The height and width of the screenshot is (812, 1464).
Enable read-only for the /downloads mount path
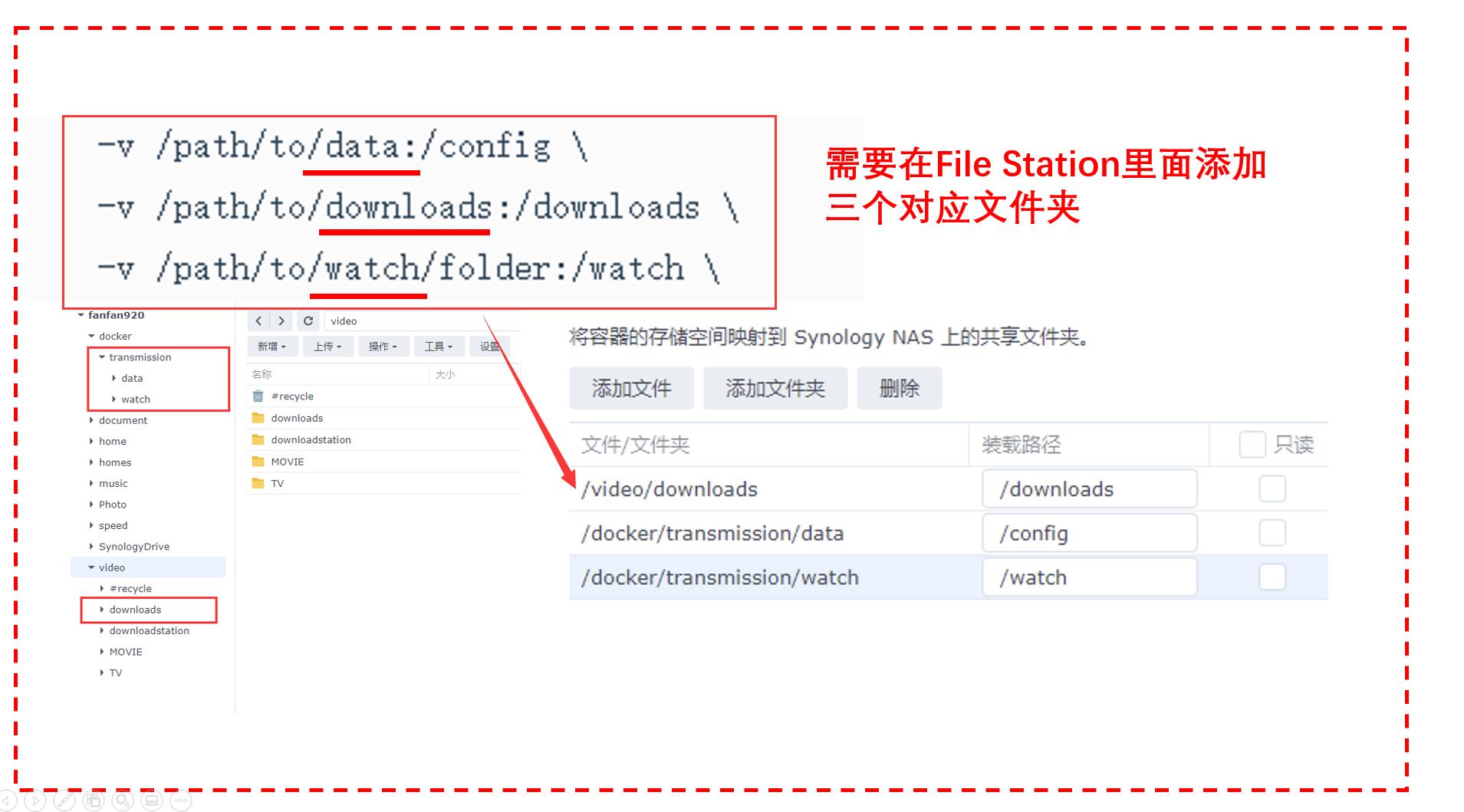1272,488
